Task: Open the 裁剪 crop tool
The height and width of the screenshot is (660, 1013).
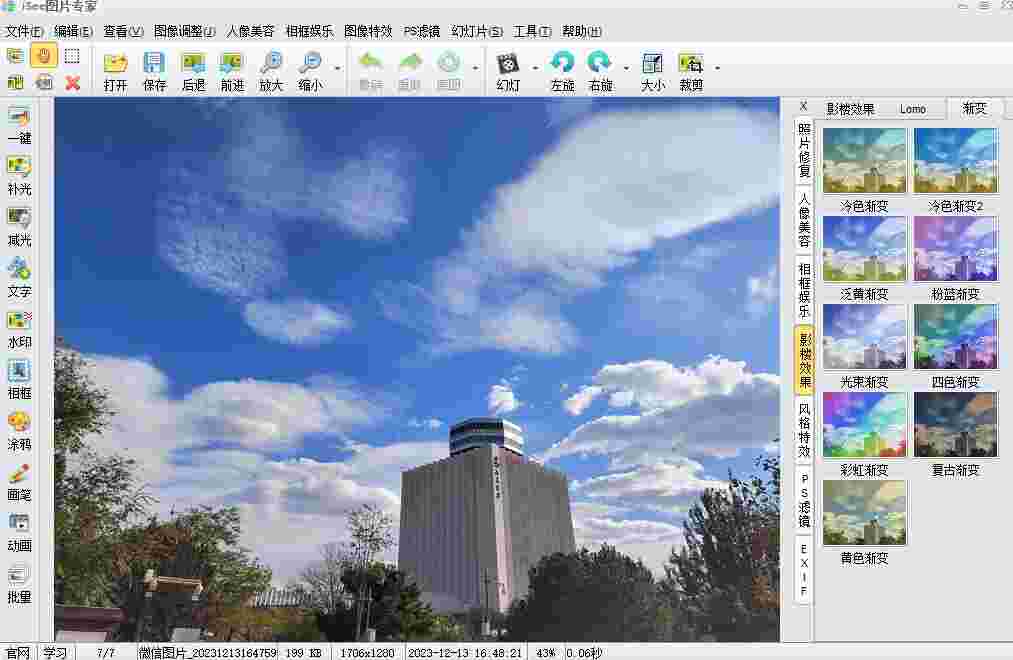Action: [694, 71]
